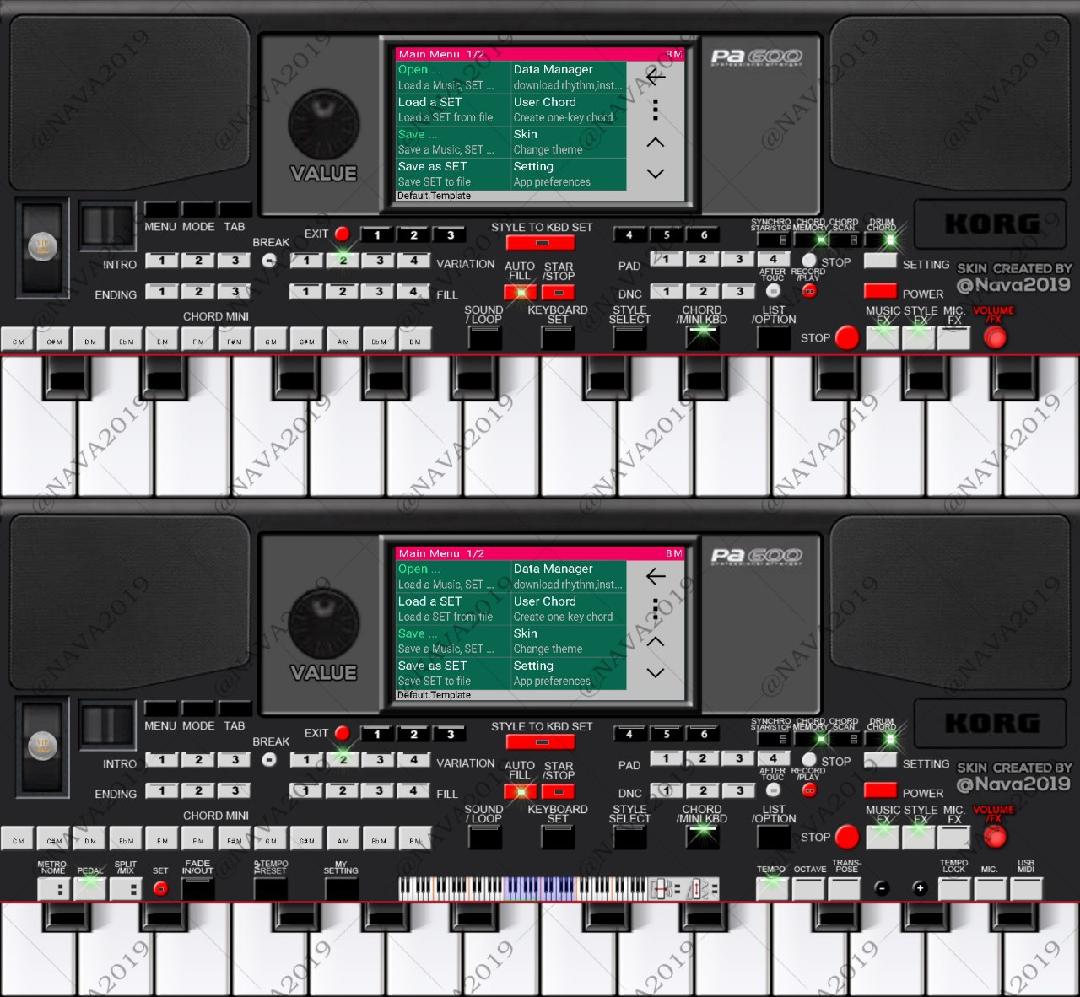This screenshot has height=997, width=1080.
Task: Click VALUE dial on upper keyboard
Action: [x=323, y=125]
